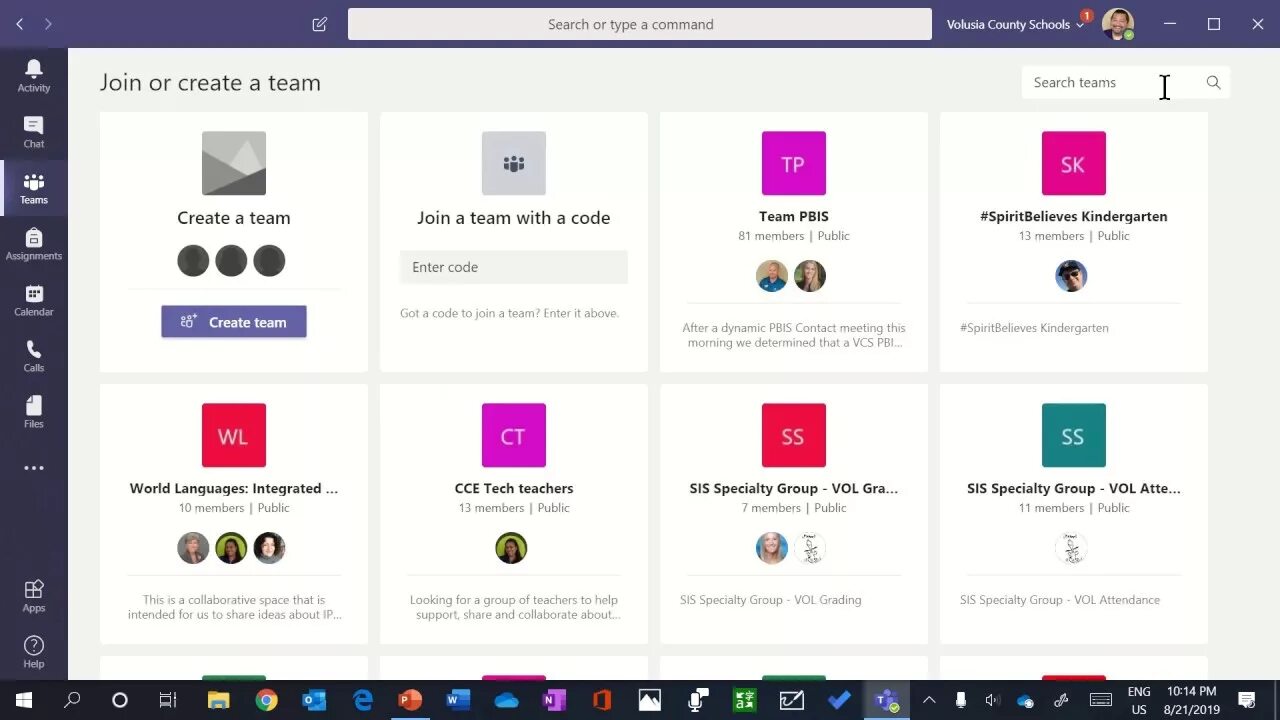
Task: Click the search teams magnifier icon
Action: [x=1213, y=83]
